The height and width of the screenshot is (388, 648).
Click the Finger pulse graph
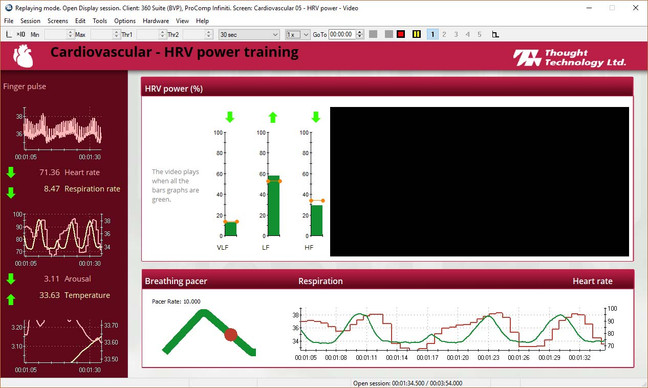click(58, 133)
